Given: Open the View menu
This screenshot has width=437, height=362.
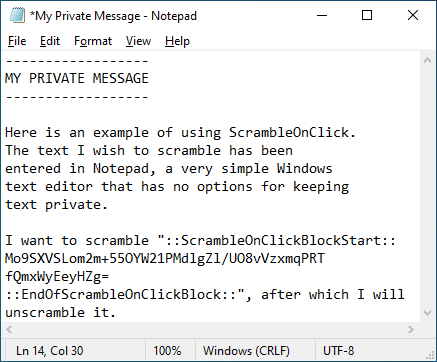Looking at the screenshot, I should point(138,41).
